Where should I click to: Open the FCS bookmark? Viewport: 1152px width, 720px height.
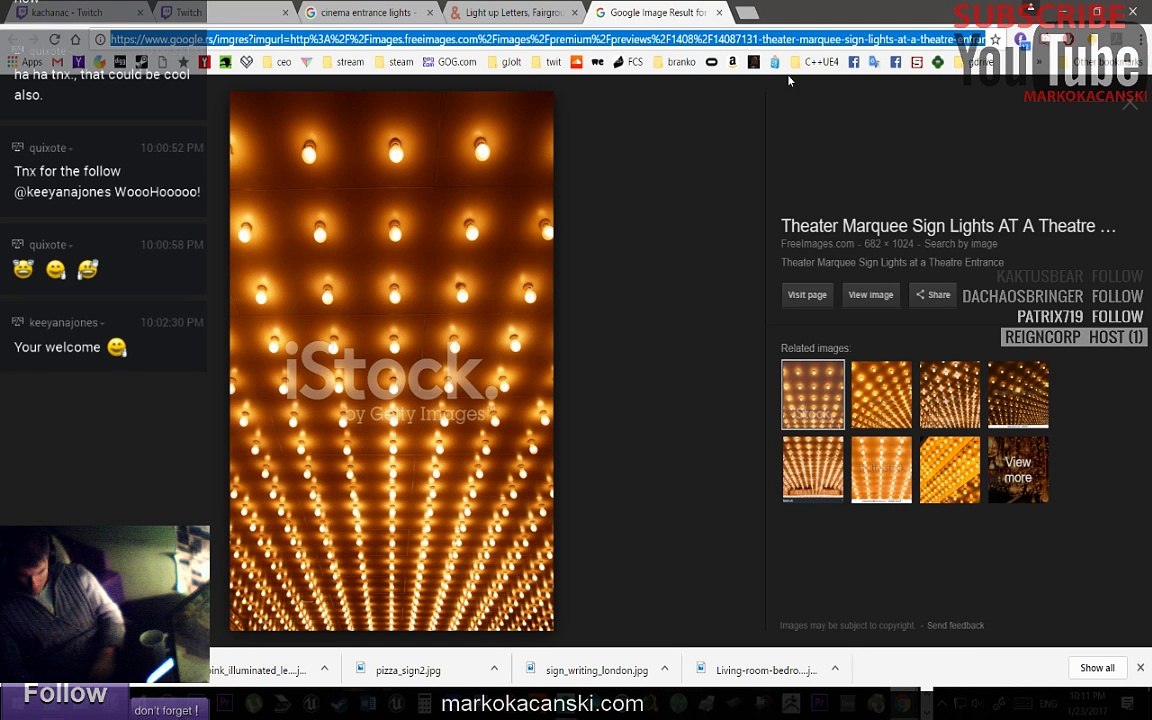(x=628, y=62)
